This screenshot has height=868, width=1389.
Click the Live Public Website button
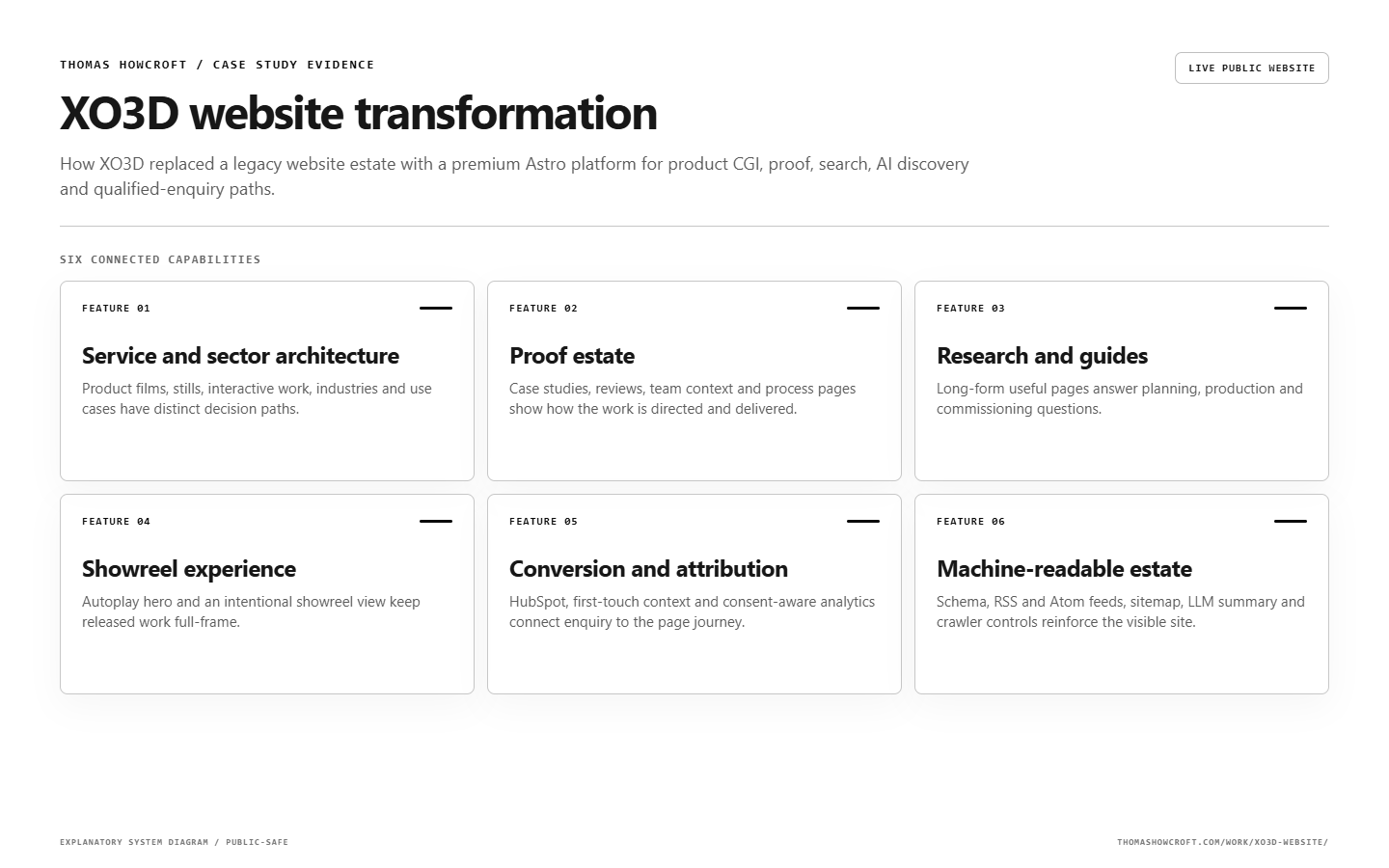pyautogui.click(x=1251, y=68)
